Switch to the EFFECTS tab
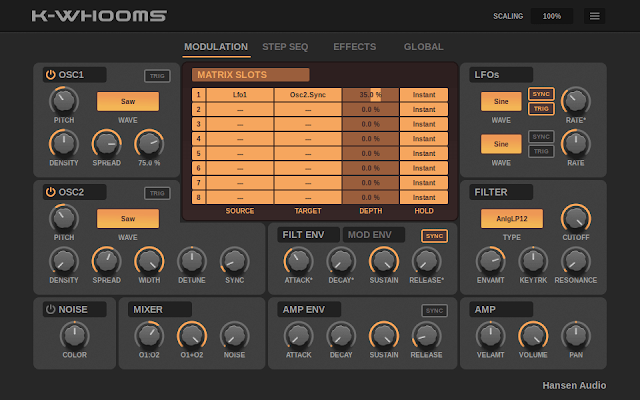This screenshot has width=640, height=400. click(355, 47)
